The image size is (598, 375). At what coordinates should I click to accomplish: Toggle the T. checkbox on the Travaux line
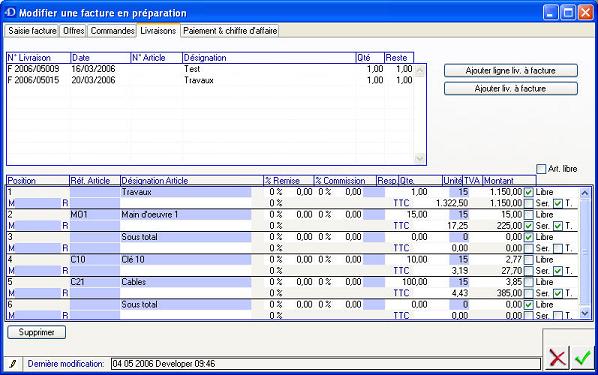tap(558, 203)
